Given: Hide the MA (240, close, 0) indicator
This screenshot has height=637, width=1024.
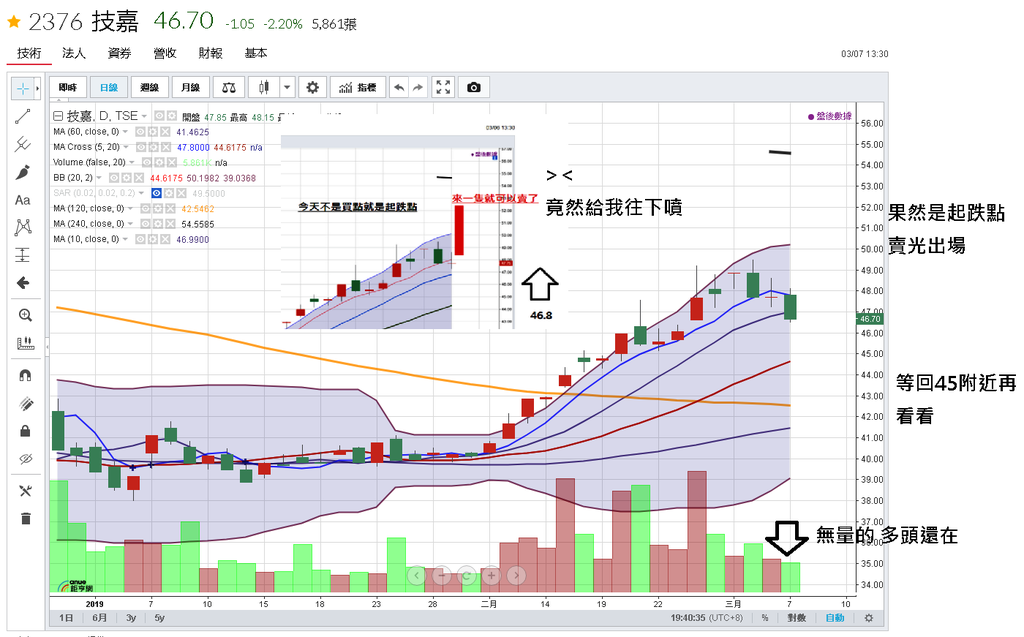Looking at the screenshot, I should click(145, 224).
